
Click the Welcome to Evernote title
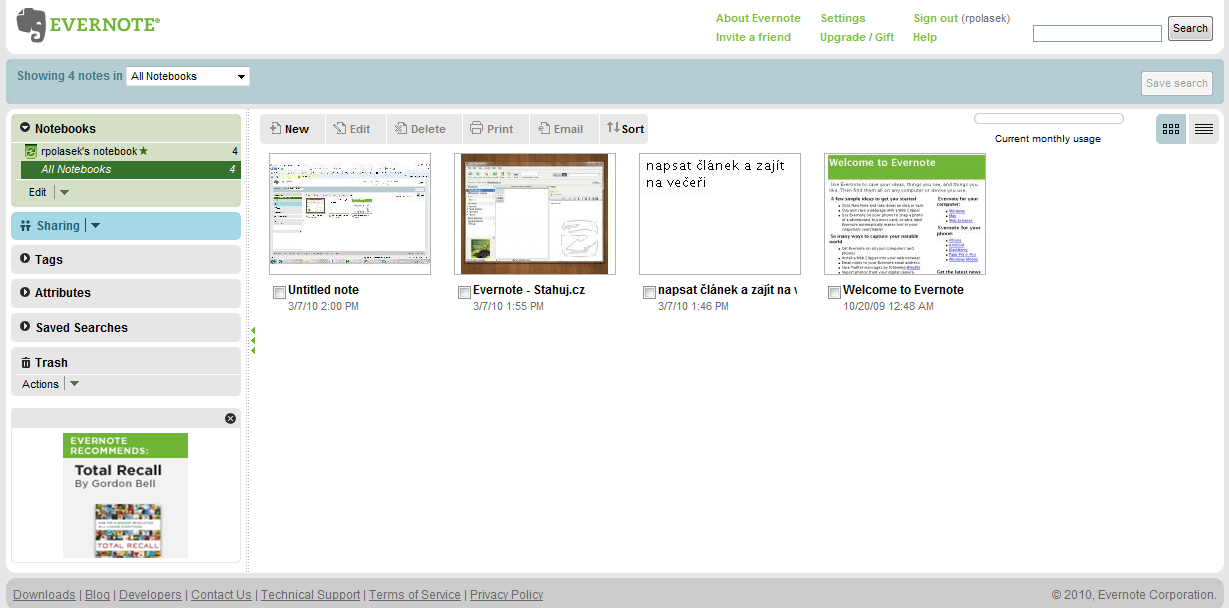[903, 290]
